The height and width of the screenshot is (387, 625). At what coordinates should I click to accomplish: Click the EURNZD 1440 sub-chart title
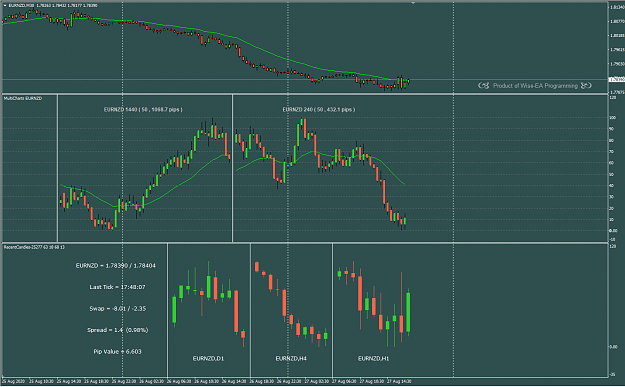(x=143, y=109)
